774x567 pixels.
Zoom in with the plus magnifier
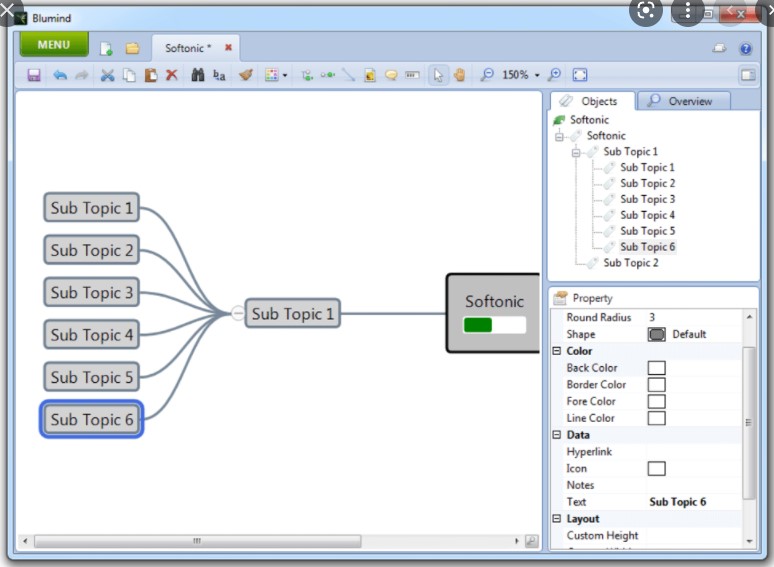pos(555,75)
